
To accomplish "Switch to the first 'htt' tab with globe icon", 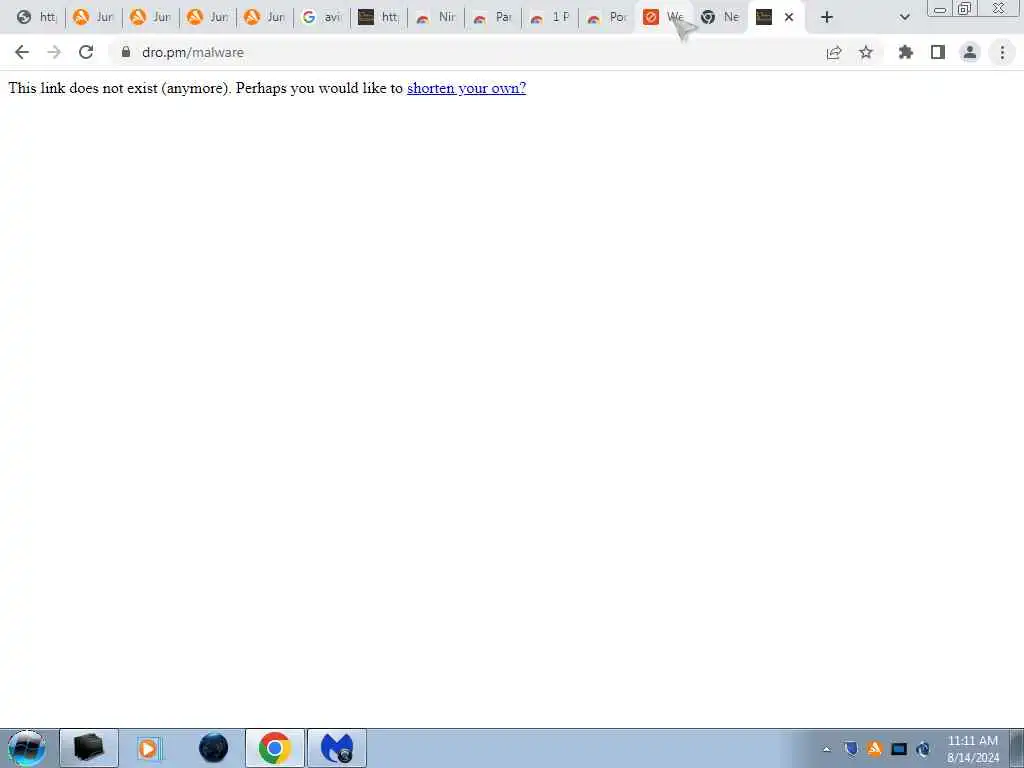I will pos(37,18).
